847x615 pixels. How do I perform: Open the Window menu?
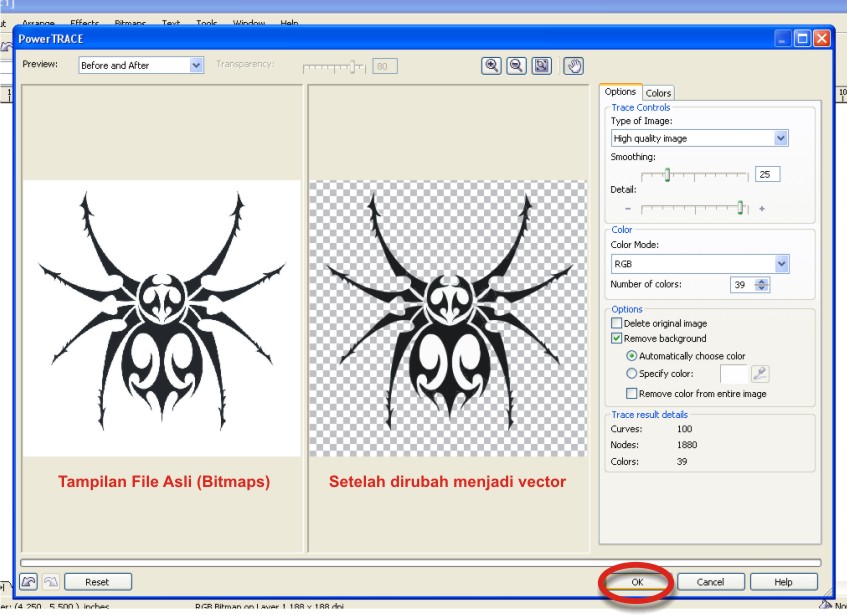click(248, 23)
